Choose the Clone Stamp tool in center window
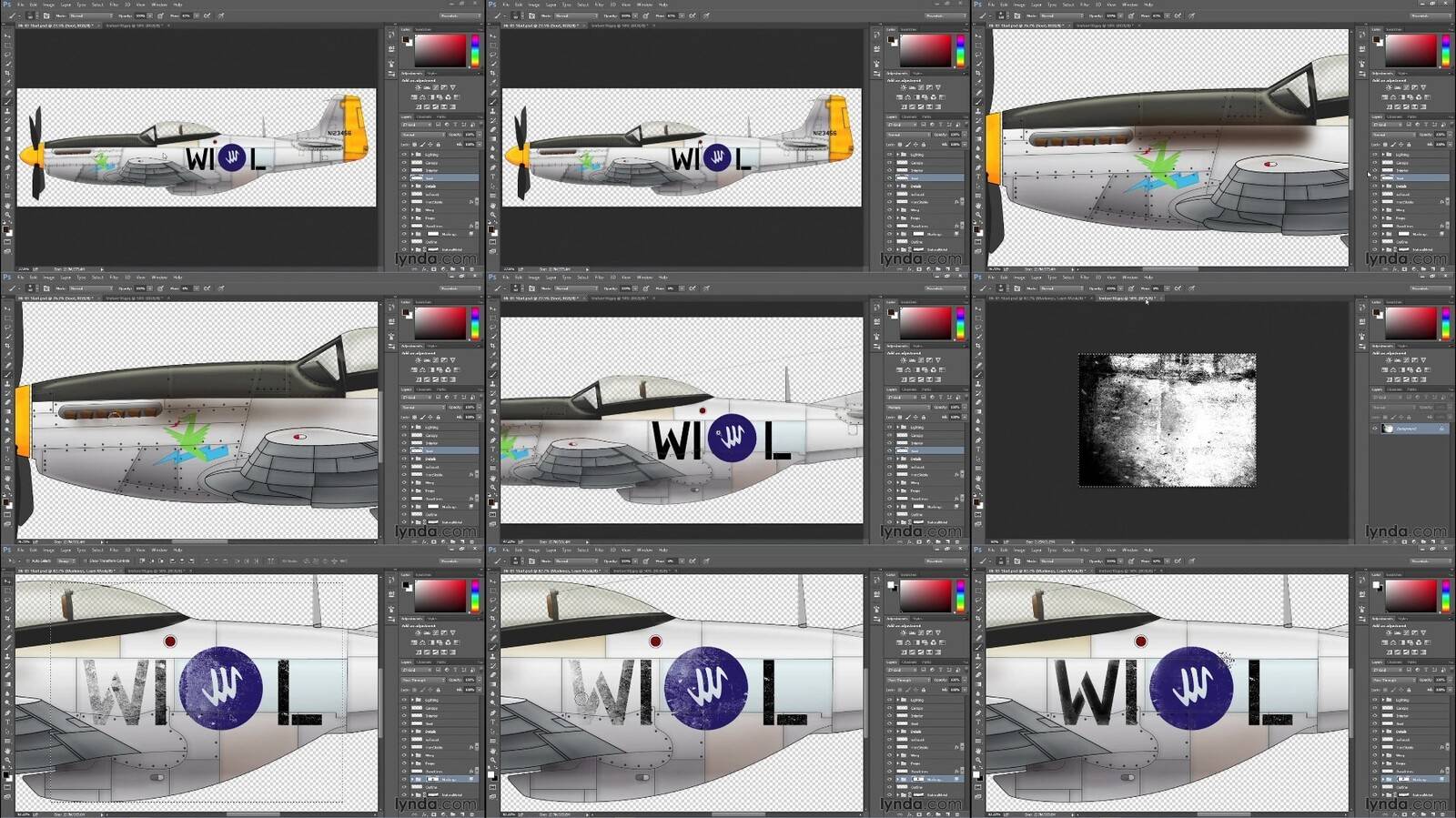Viewport: 1456px width, 818px height. coord(493,384)
